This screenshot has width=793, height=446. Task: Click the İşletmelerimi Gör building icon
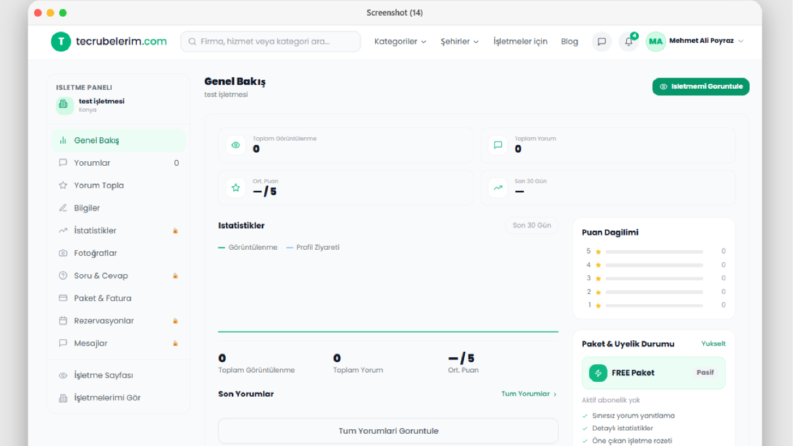tap(63, 398)
